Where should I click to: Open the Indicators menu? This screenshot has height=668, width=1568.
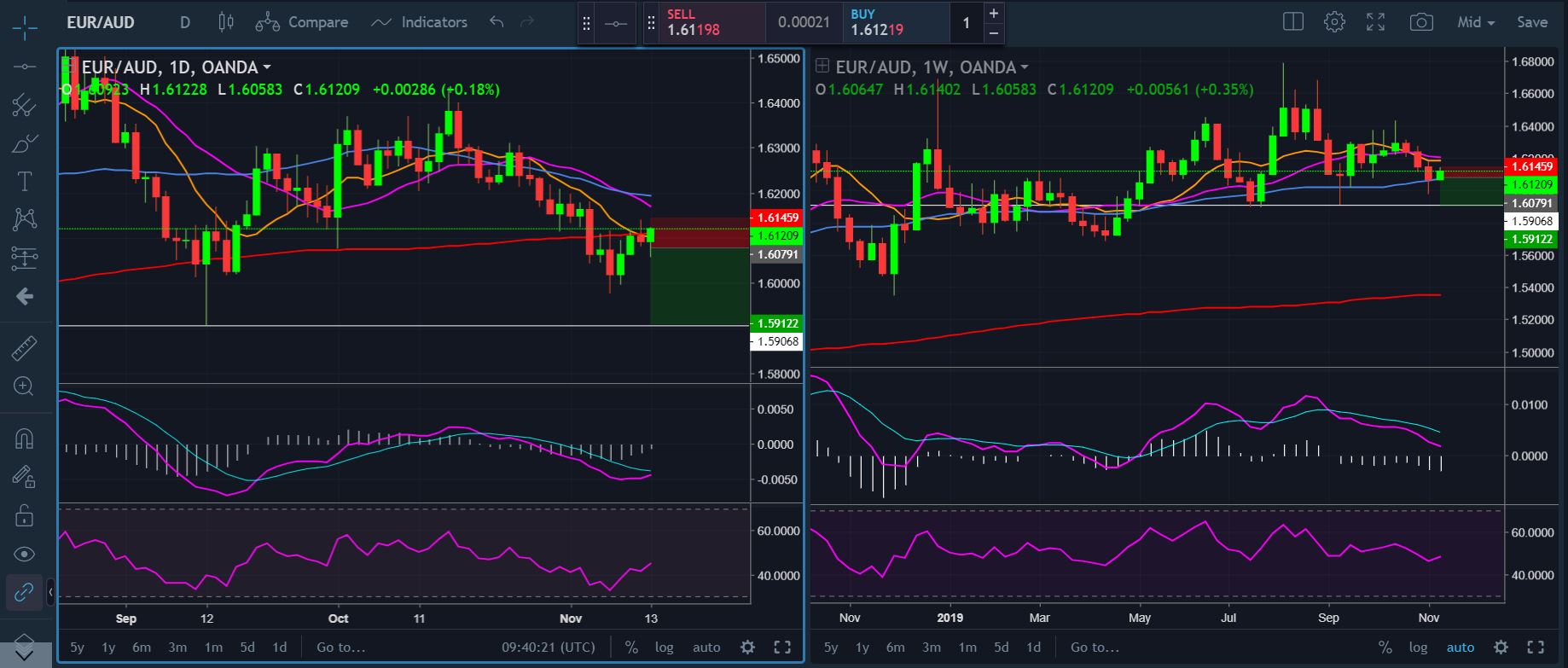click(420, 22)
